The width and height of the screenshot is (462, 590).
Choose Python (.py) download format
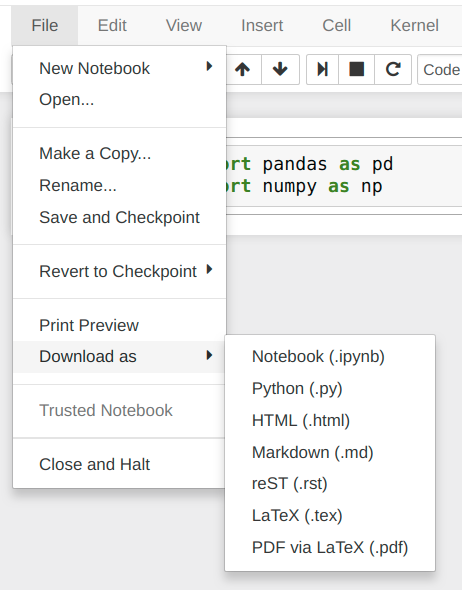[x=330, y=388]
